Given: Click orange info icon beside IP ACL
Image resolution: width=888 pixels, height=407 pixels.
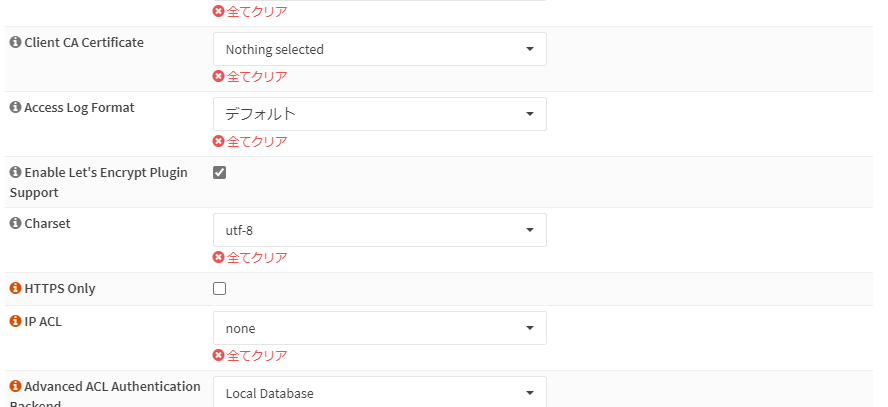Looking at the screenshot, I should pos(15,322).
